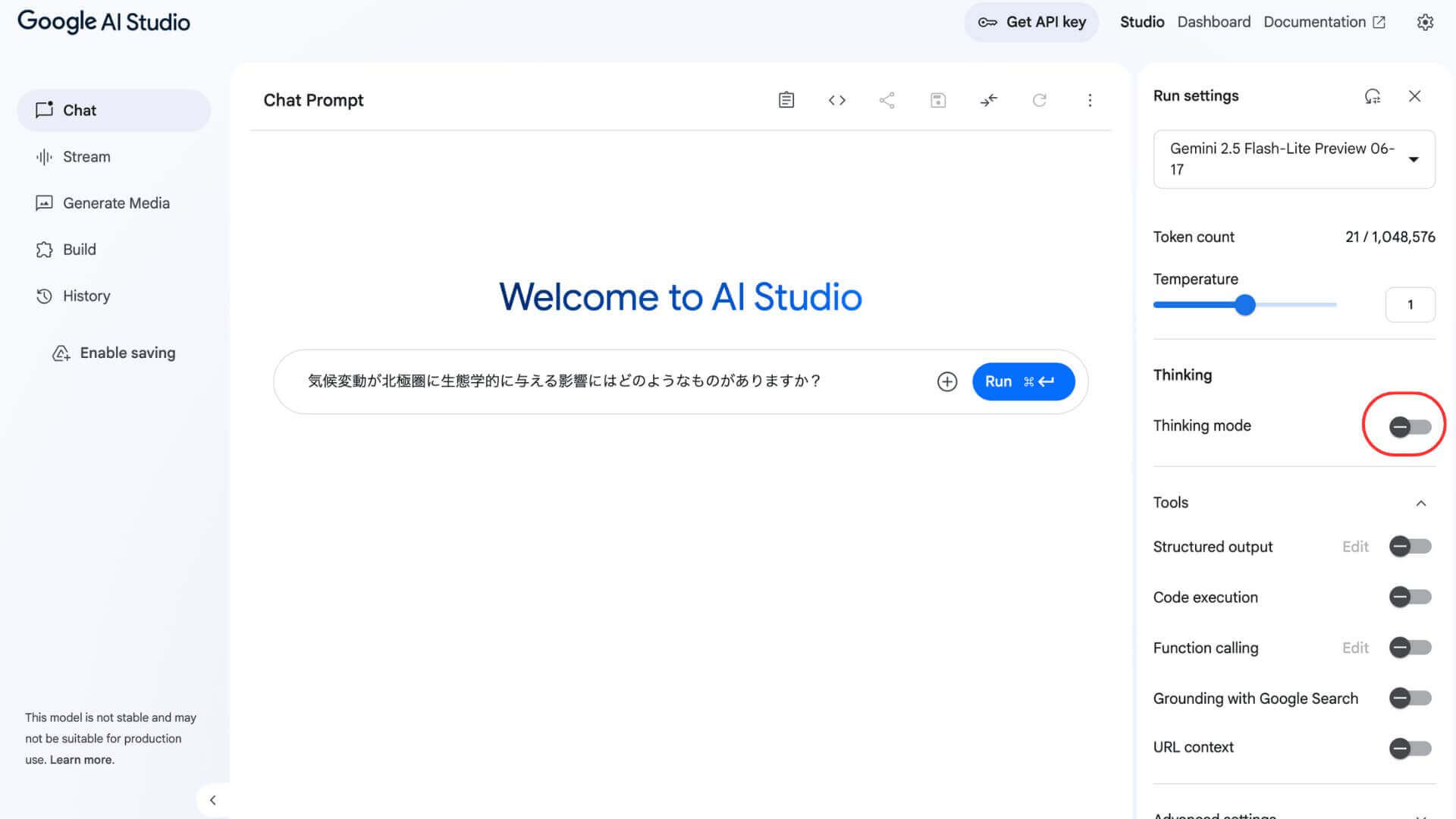Viewport: 1456px width, 819px height.
Task: Toggle URL context switch
Action: coord(1410,748)
